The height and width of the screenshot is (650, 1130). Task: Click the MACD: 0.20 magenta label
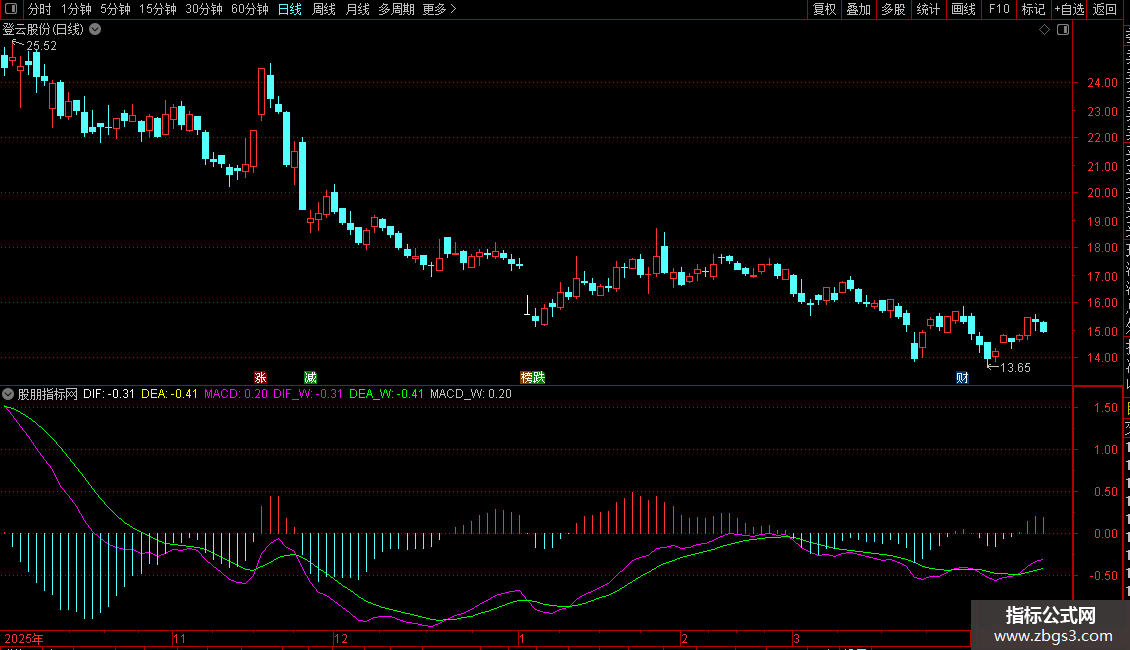pyautogui.click(x=236, y=394)
